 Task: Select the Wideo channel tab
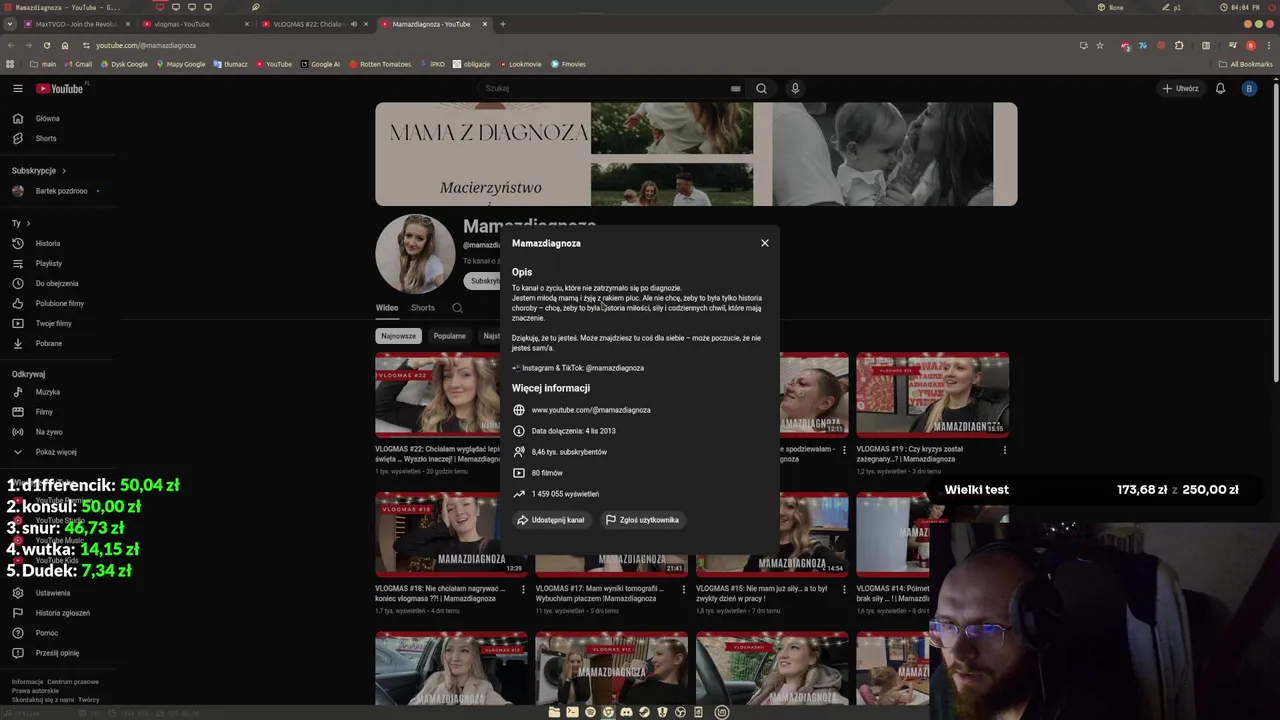(x=386, y=308)
